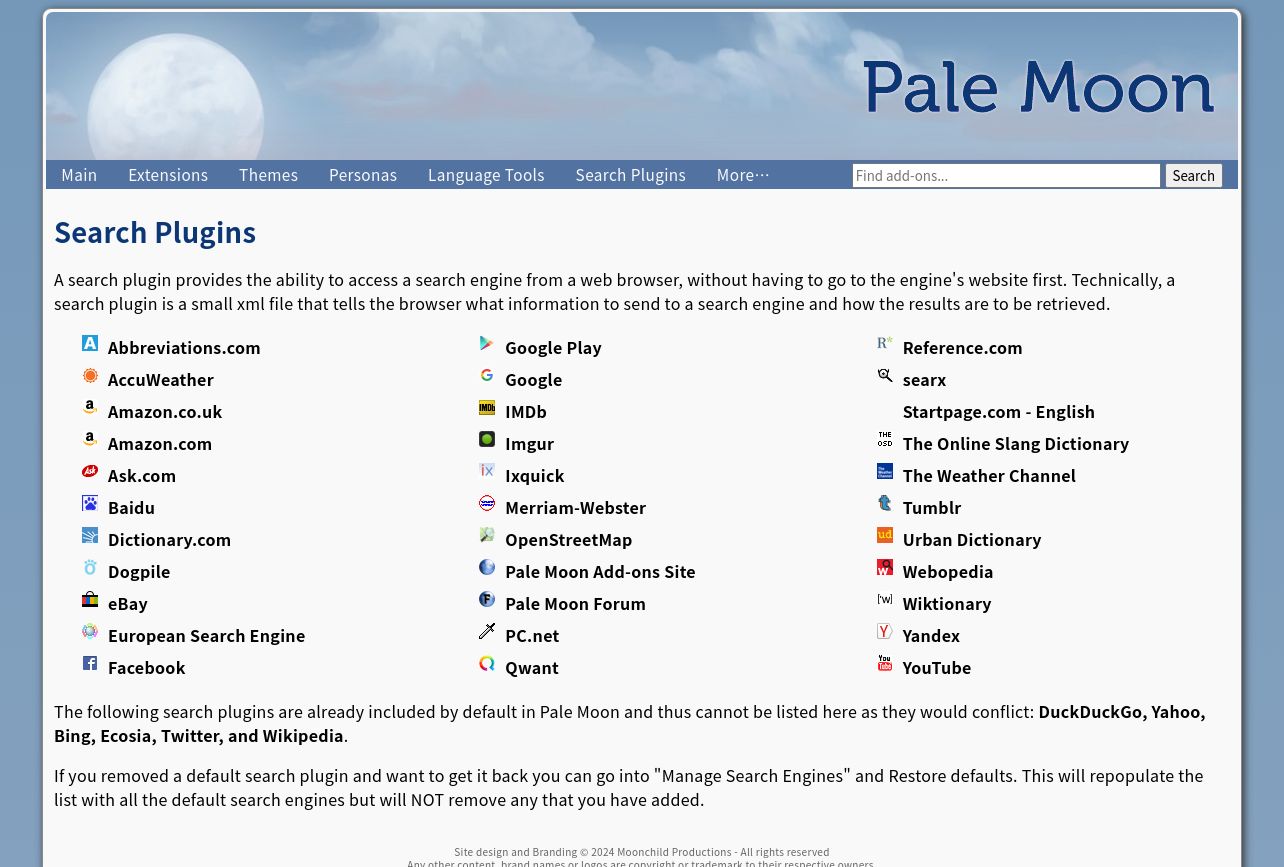The image size is (1284, 867).
Task: Click the searx magnifier icon
Action: click(x=885, y=375)
